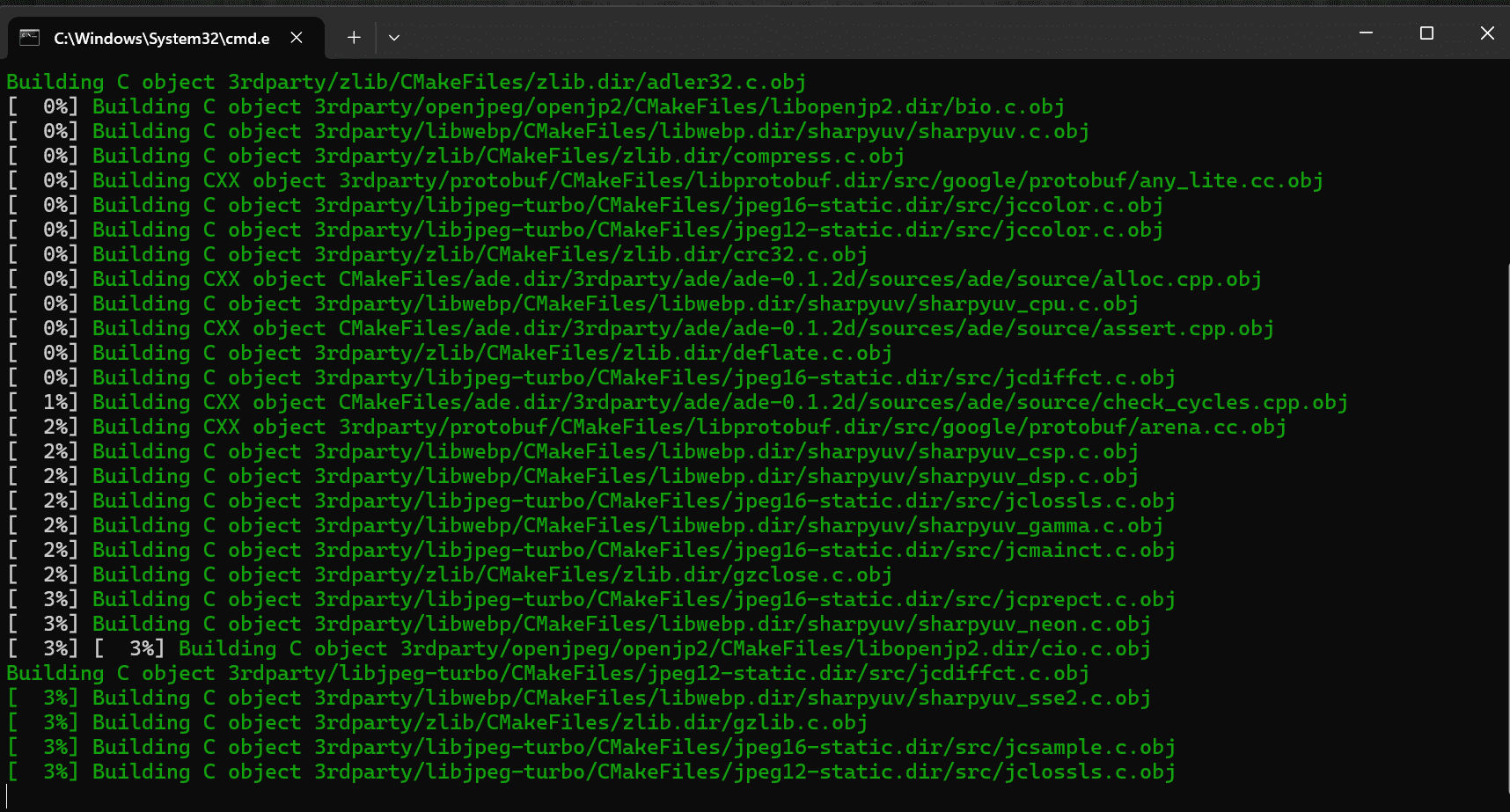Expand the new tab profile dropdown
Image resolution: width=1510 pixels, height=812 pixels.
pyautogui.click(x=394, y=38)
